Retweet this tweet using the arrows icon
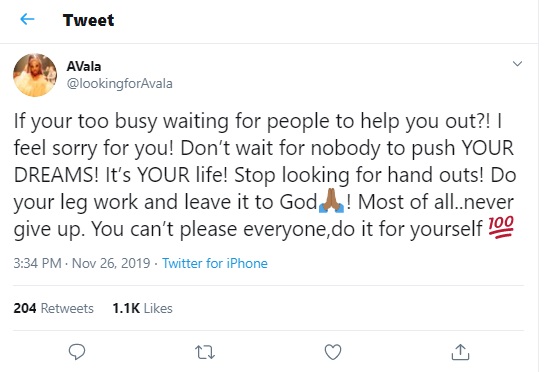The image size is (544, 372). click(205, 352)
